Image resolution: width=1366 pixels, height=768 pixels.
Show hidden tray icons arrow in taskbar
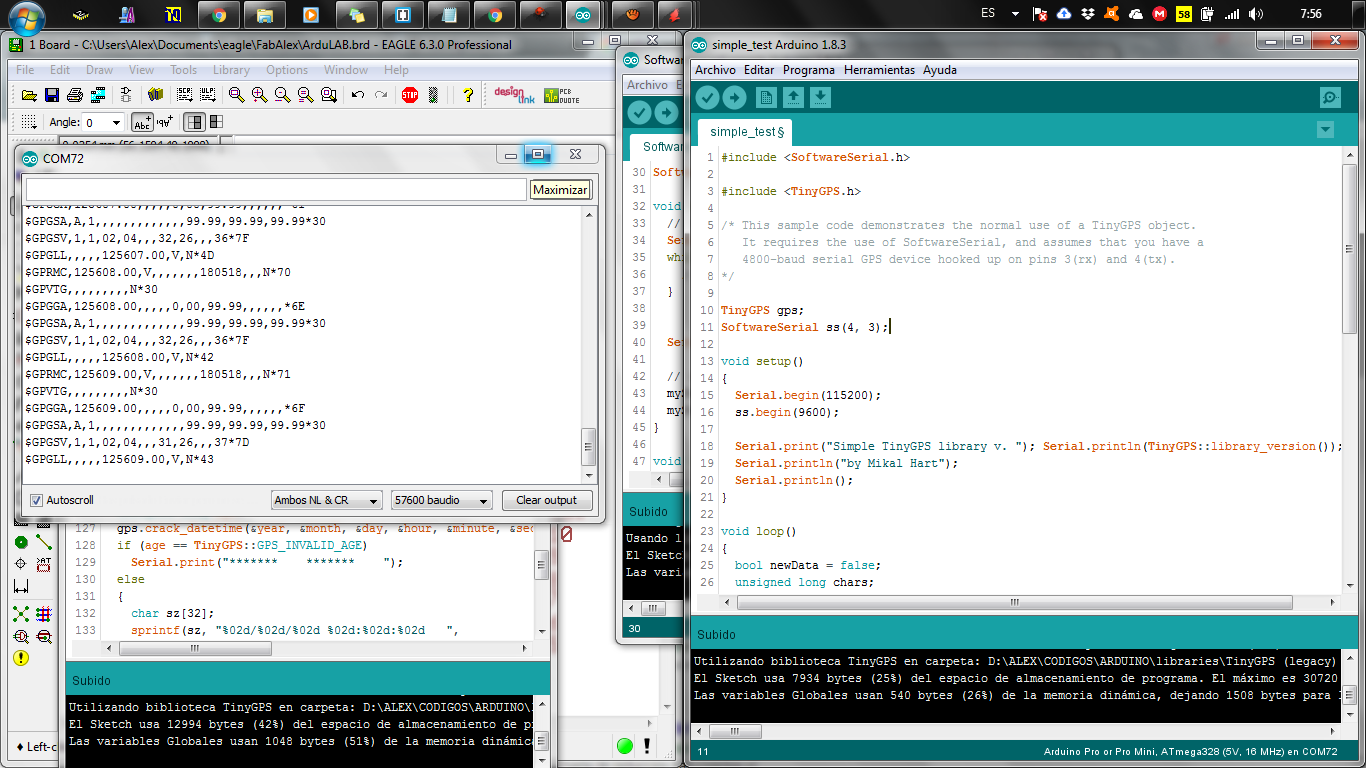pos(1016,14)
